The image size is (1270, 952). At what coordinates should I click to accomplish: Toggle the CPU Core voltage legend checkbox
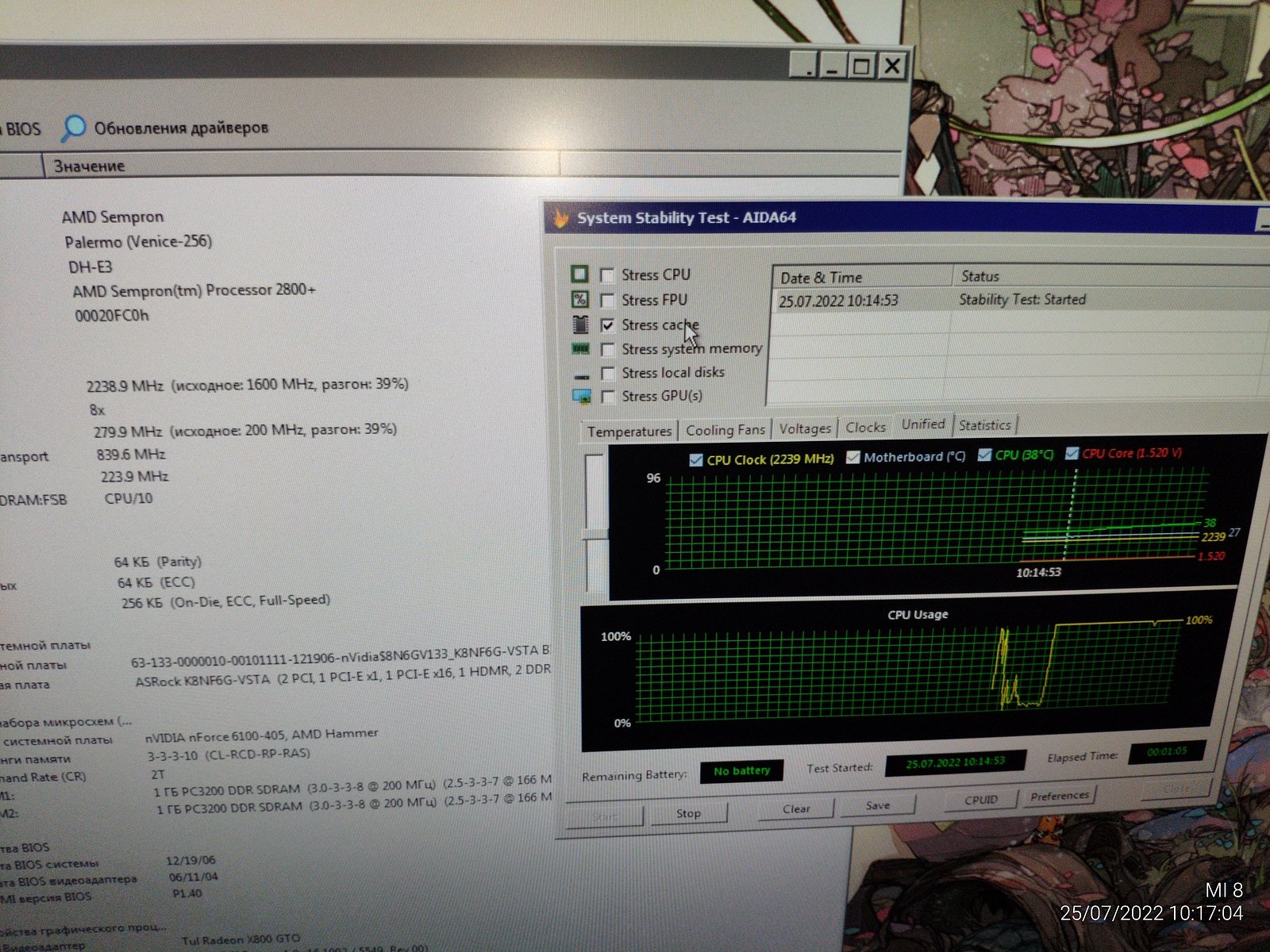click(x=1072, y=454)
